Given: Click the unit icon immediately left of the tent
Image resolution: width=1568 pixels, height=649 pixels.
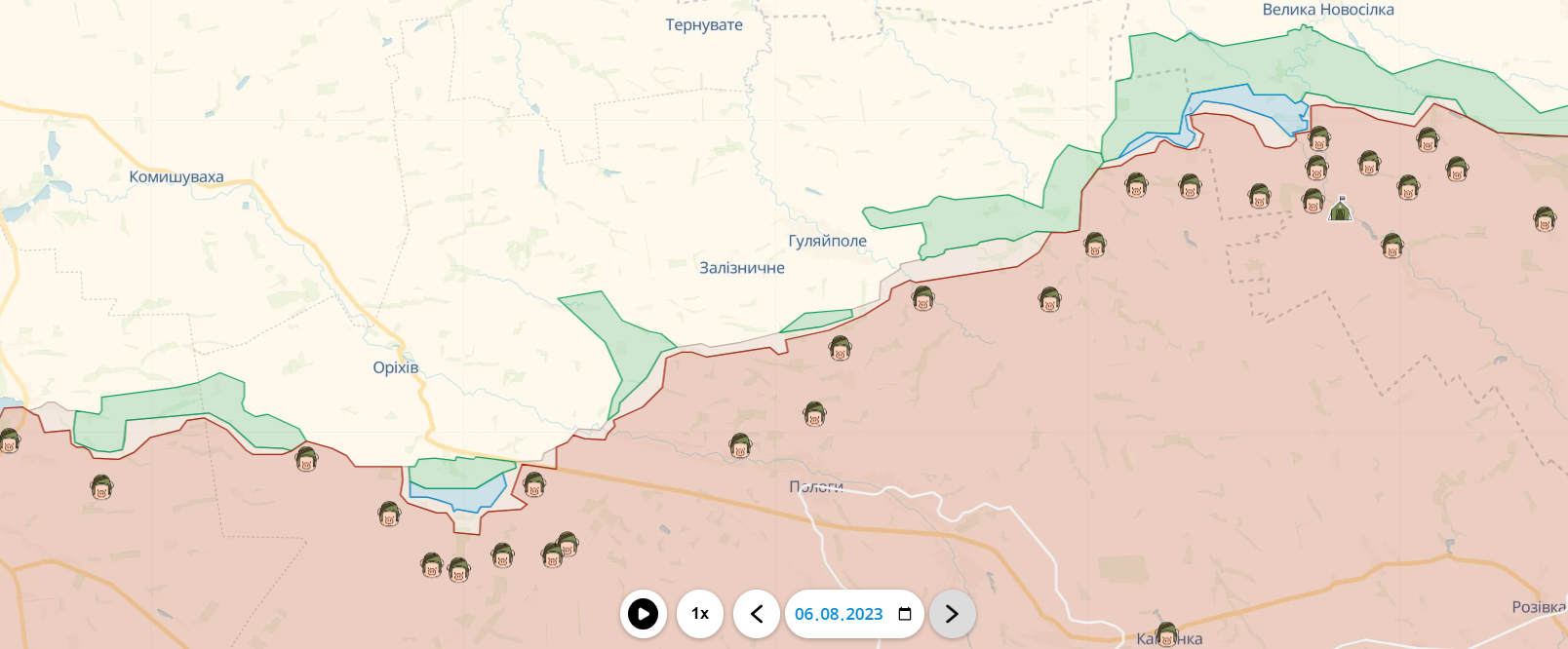Looking at the screenshot, I should click(x=1313, y=202).
